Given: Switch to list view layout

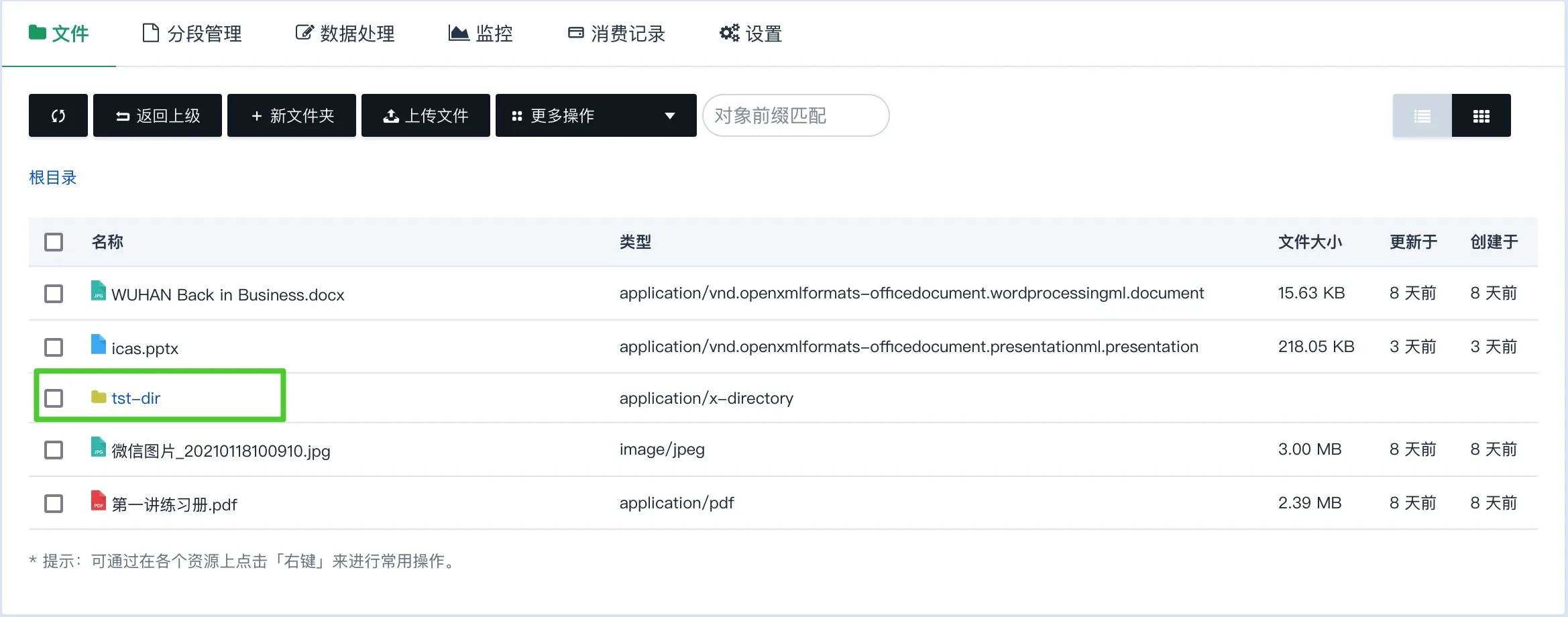Looking at the screenshot, I should [1422, 115].
